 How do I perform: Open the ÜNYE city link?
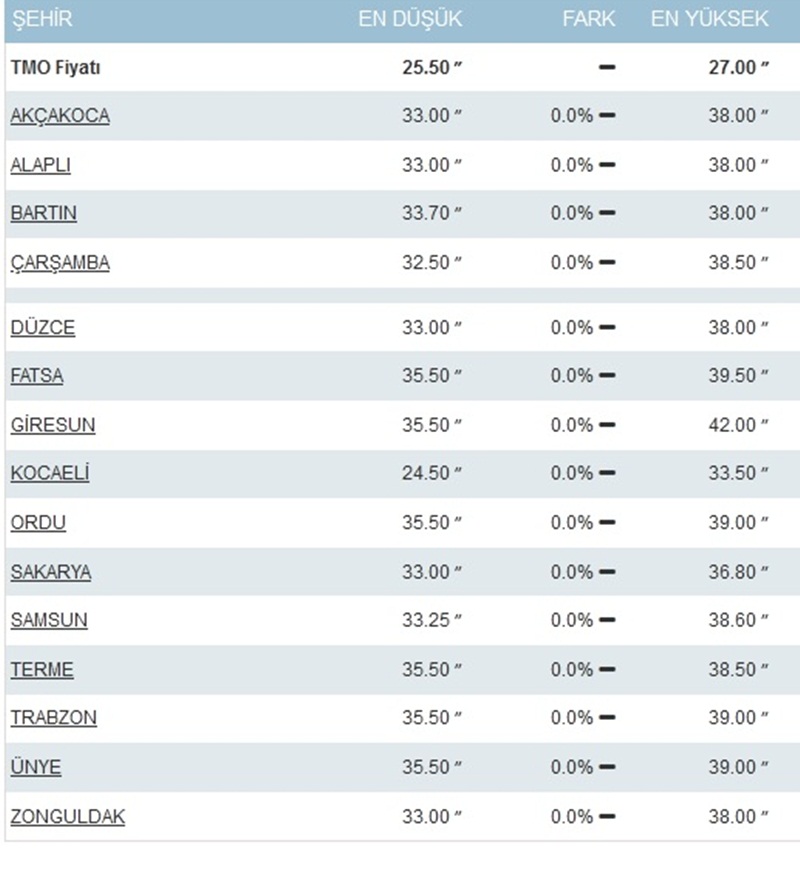tap(36, 767)
